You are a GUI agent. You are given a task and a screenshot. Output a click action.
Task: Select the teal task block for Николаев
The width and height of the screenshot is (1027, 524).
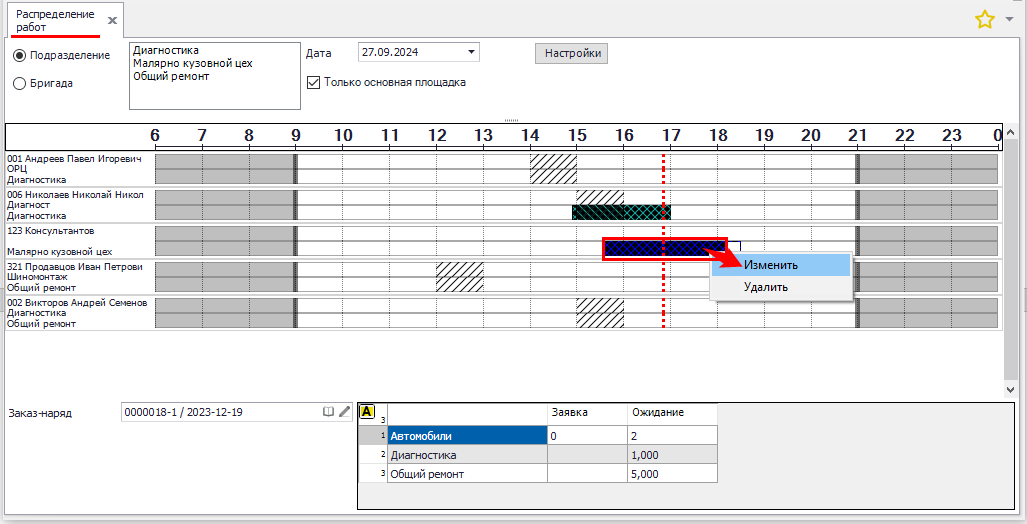coord(620,212)
